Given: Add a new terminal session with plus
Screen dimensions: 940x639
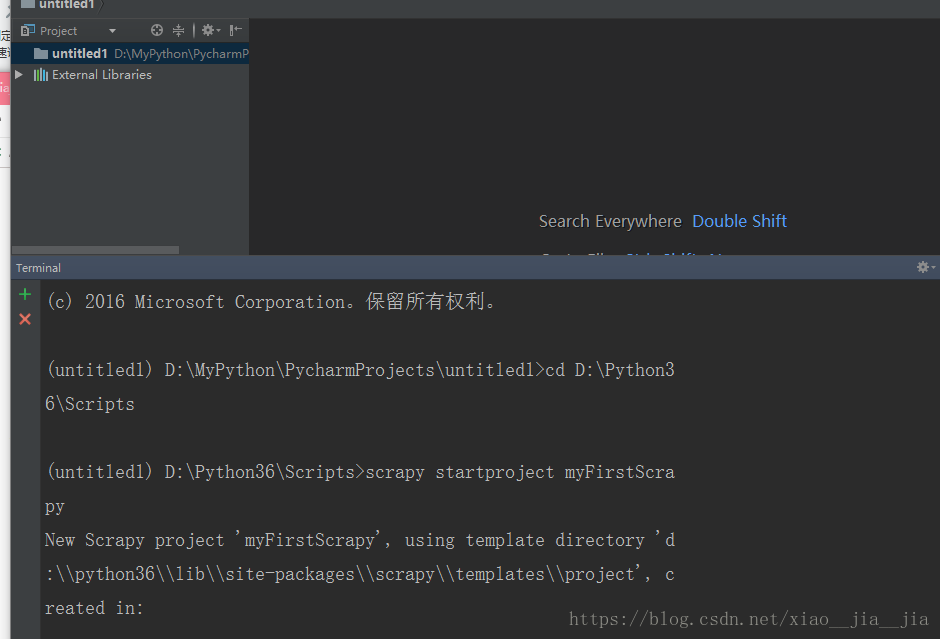Looking at the screenshot, I should coord(25,294).
